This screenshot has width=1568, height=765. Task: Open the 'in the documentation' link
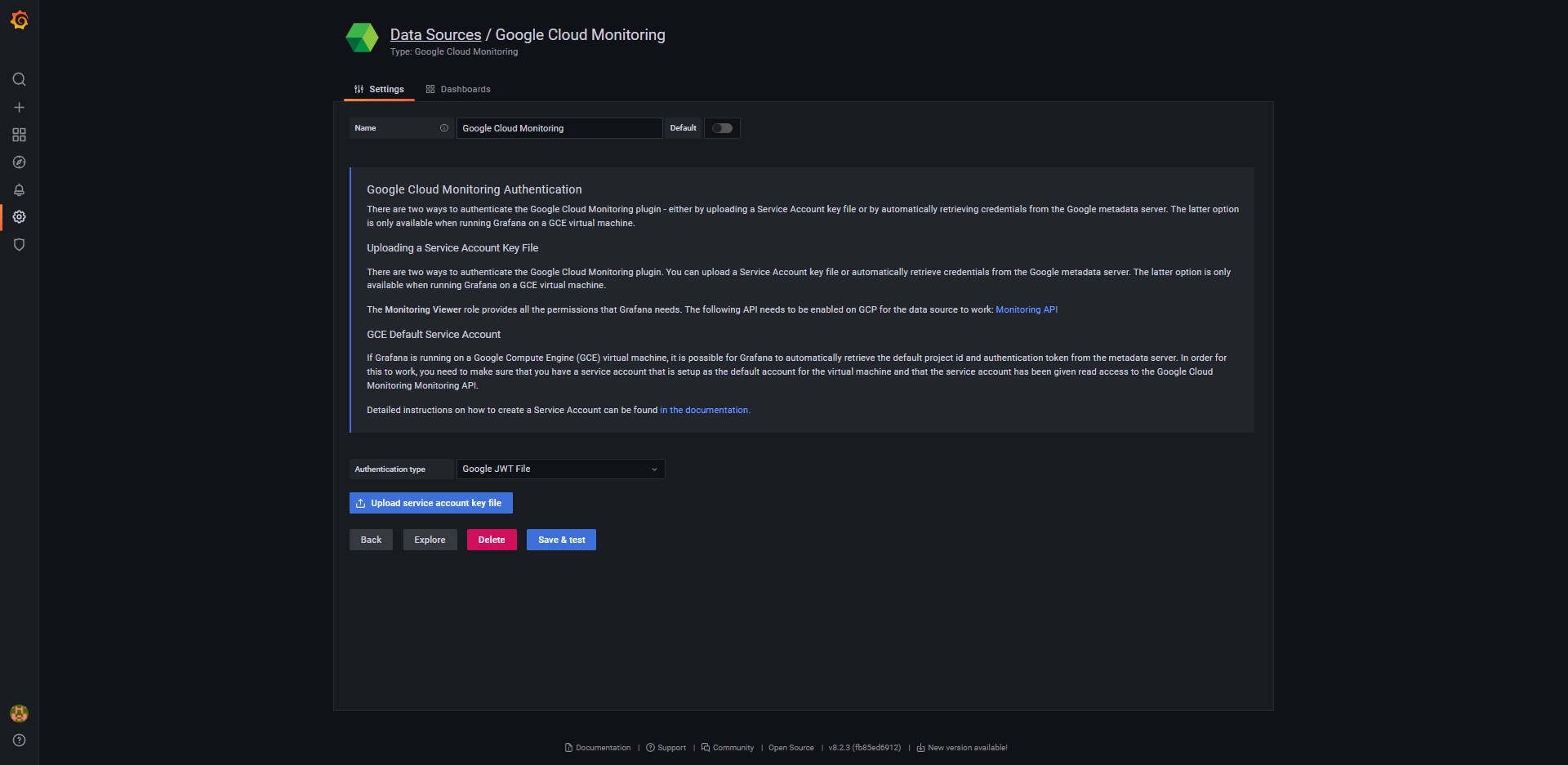[705, 410]
